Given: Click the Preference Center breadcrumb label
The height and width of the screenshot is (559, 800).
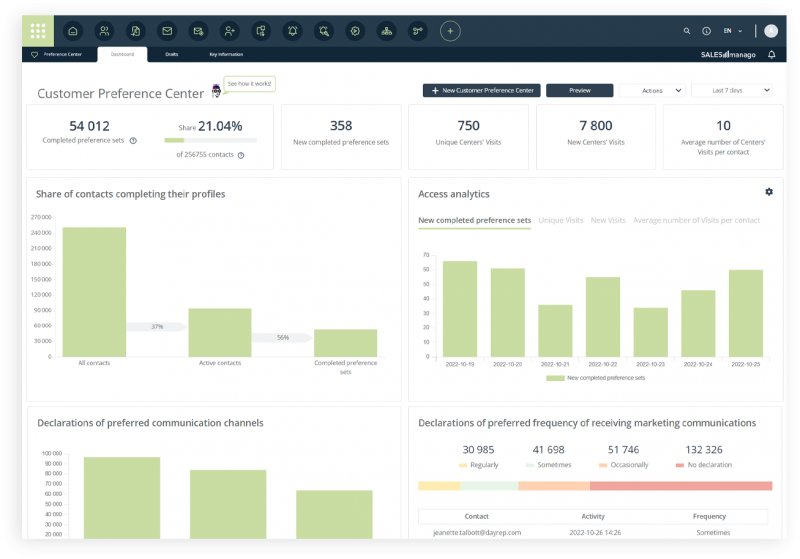Looking at the screenshot, I should coord(63,54).
